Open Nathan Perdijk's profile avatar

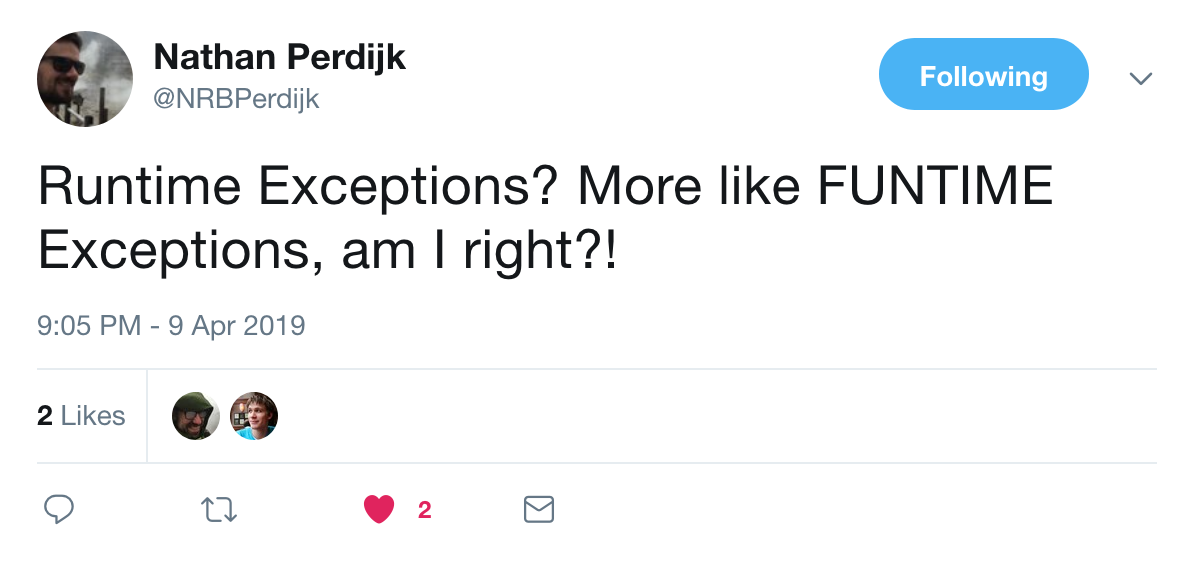pyautogui.click(x=85, y=79)
